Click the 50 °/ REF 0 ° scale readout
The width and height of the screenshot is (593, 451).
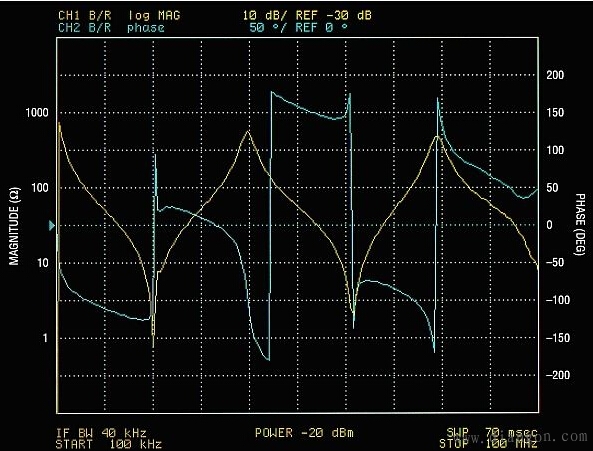pos(298,28)
